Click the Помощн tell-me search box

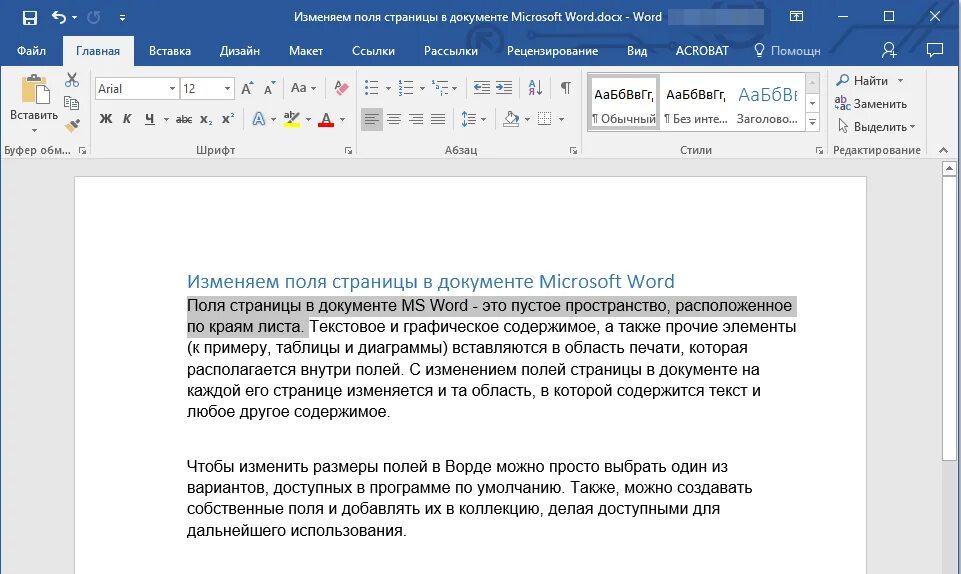788,51
